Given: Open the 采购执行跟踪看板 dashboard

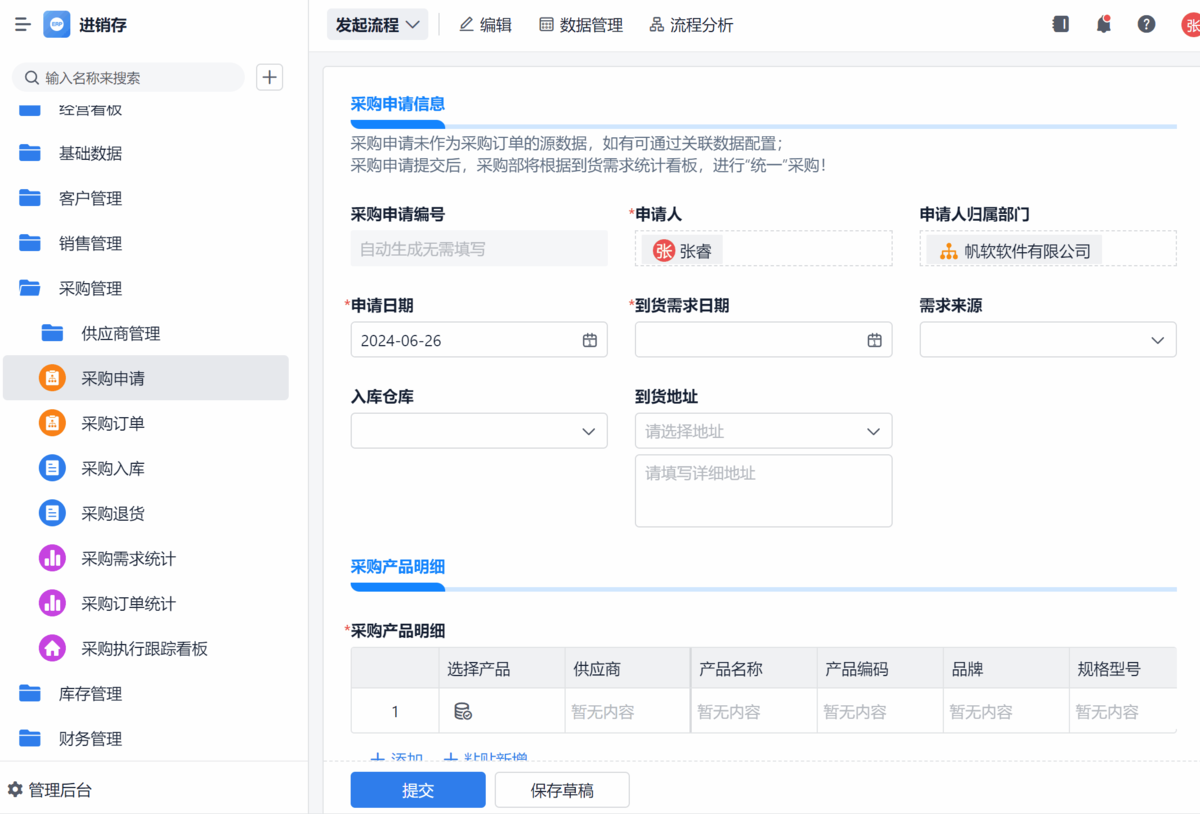Looking at the screenshot, I should (x=144, y=648).
